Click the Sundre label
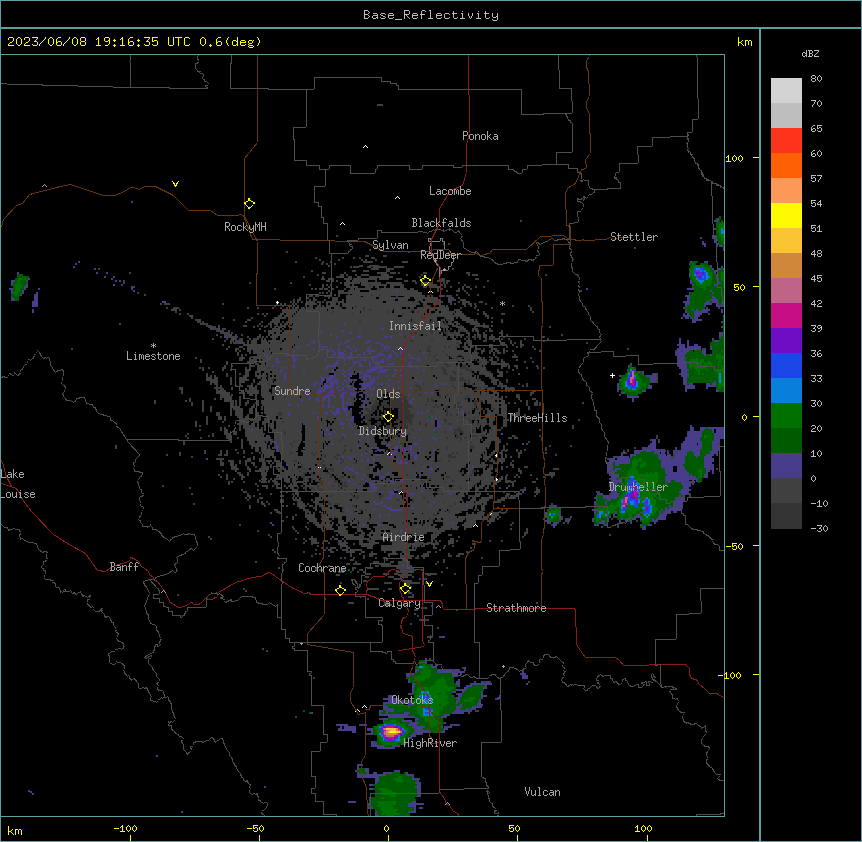The image size is (862, 842). point(292,391)
